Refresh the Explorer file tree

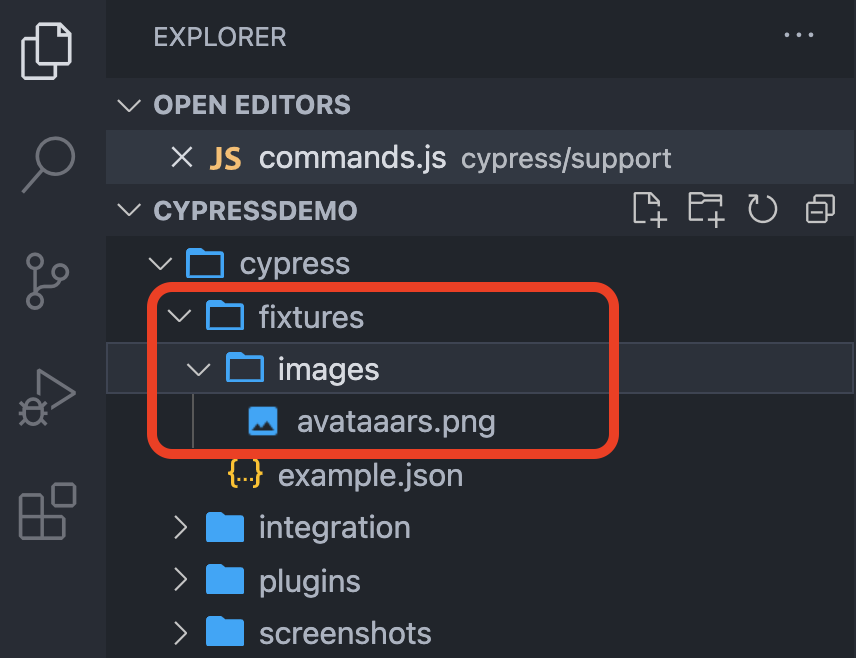click(763, 210)
